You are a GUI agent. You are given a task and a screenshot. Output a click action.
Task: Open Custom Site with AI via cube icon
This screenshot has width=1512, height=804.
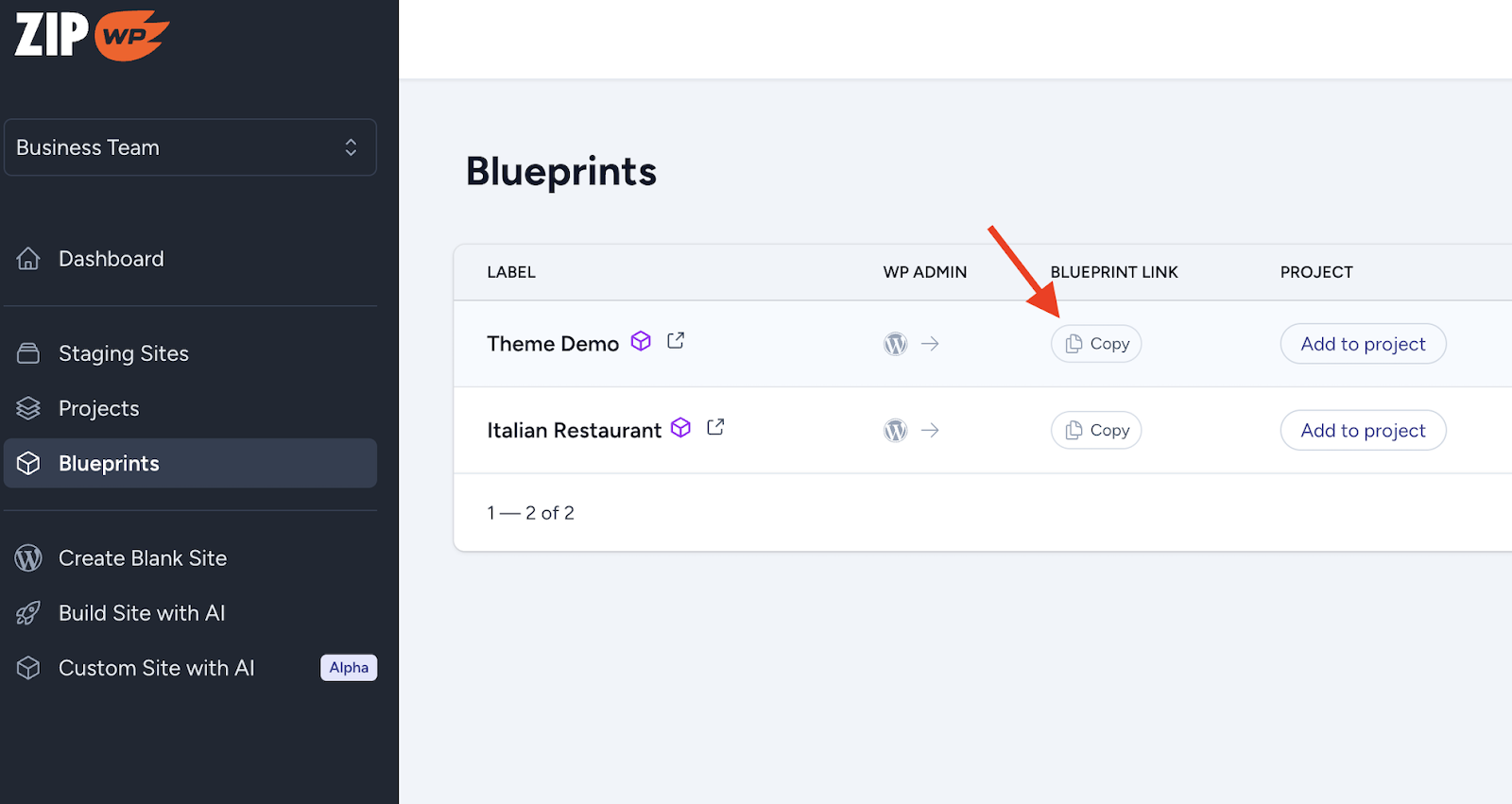point(27,668)
